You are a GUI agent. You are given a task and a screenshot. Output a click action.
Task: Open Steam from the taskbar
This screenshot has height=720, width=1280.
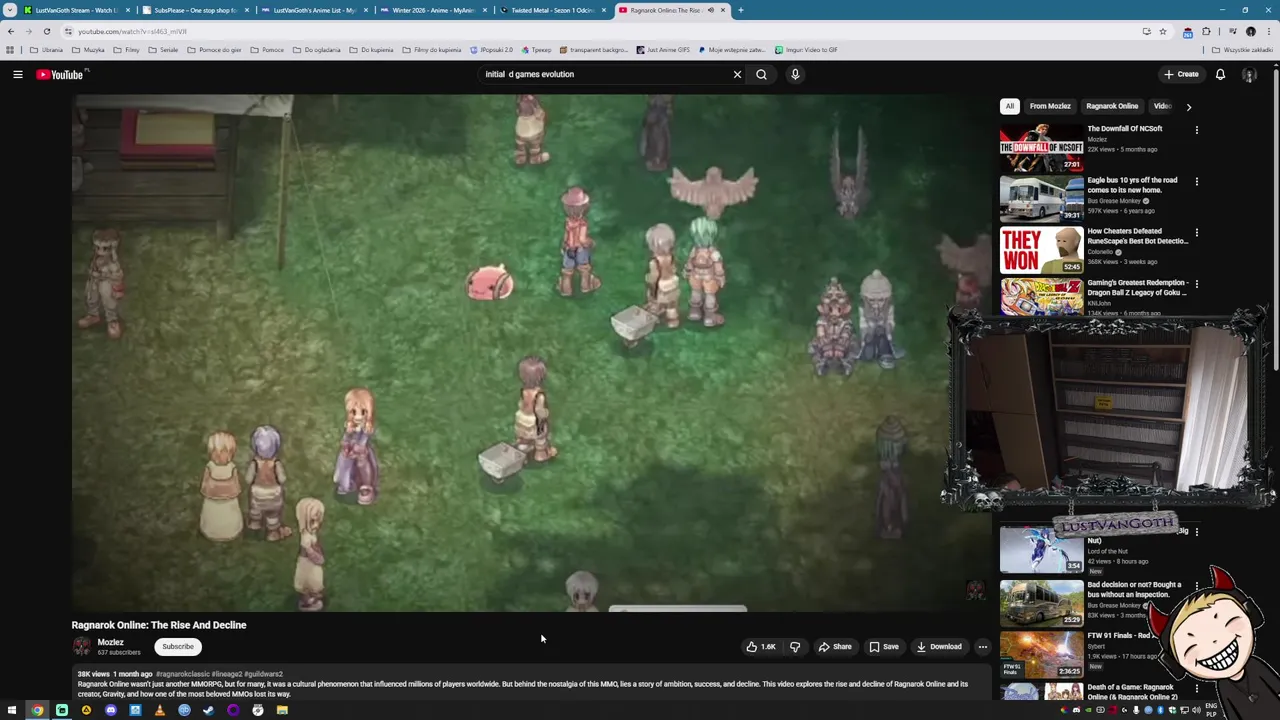pos(208,710)
